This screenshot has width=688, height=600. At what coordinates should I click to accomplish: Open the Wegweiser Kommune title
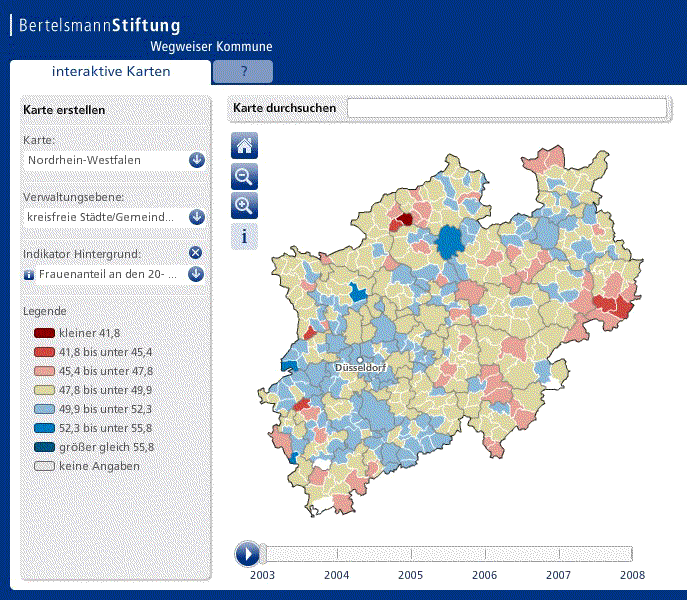[x=211, y=47]
